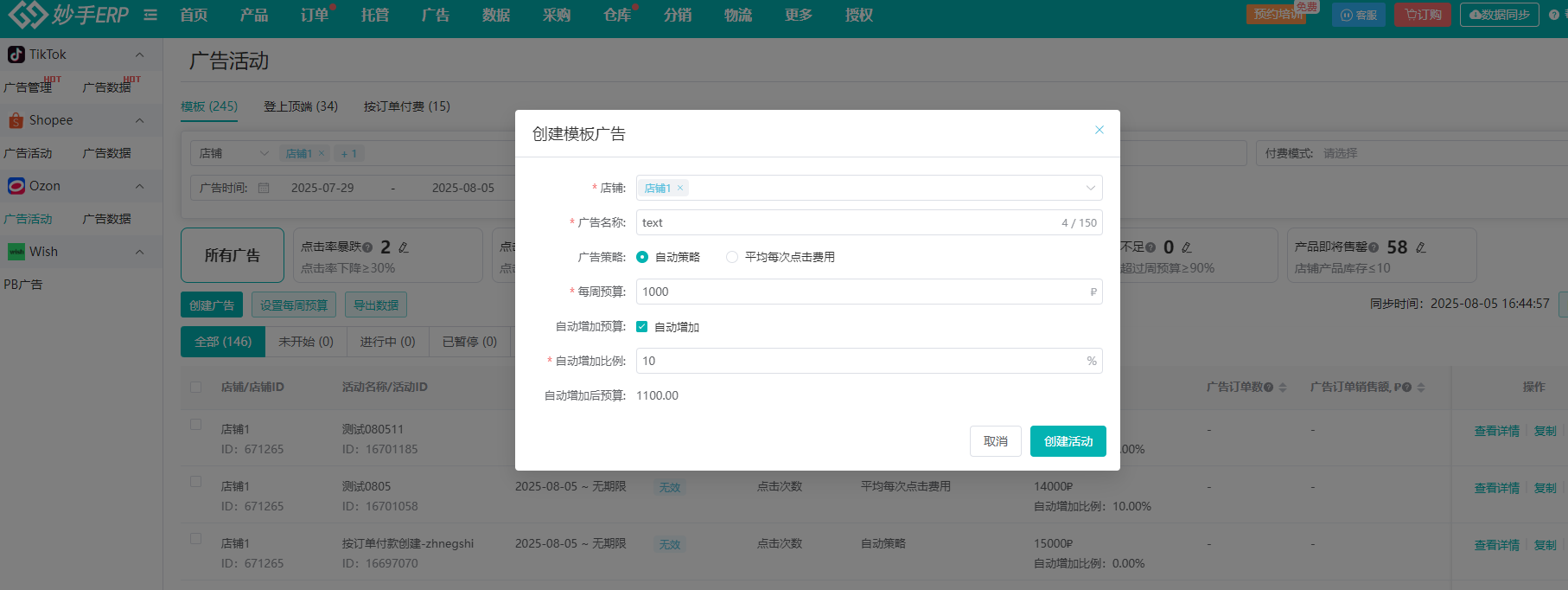1568x590 pixels.
Task: Click the 创建活动 button
Action: [x=1068, y=441]
